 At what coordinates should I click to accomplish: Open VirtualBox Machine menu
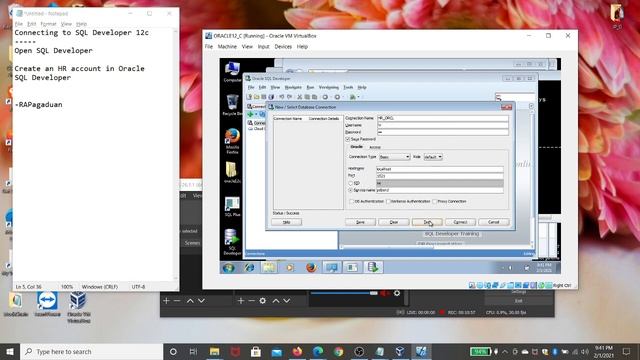[227, 47]
